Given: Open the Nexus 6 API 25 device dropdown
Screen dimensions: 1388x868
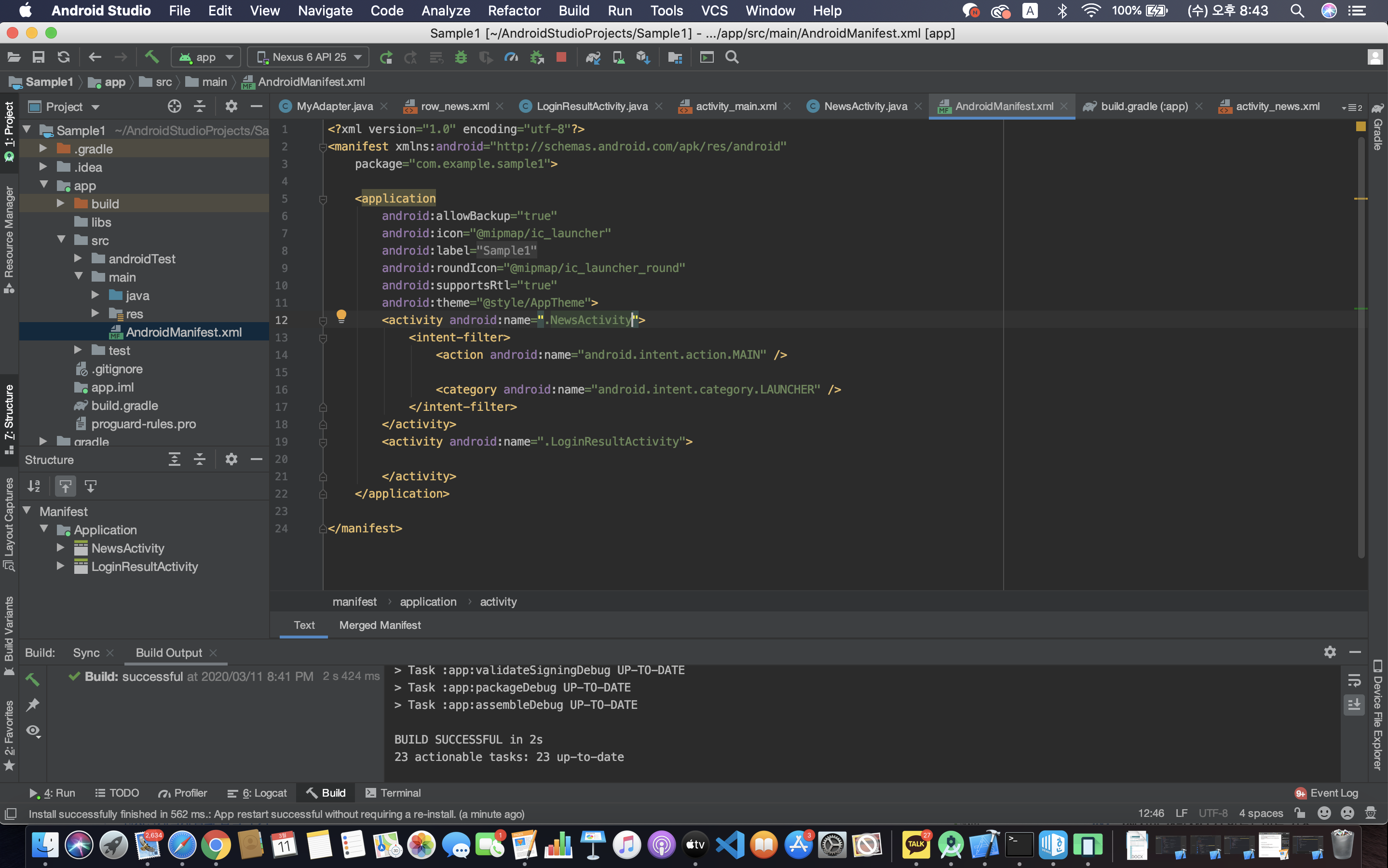Looking at the screenshot, I should coord(309,57).
